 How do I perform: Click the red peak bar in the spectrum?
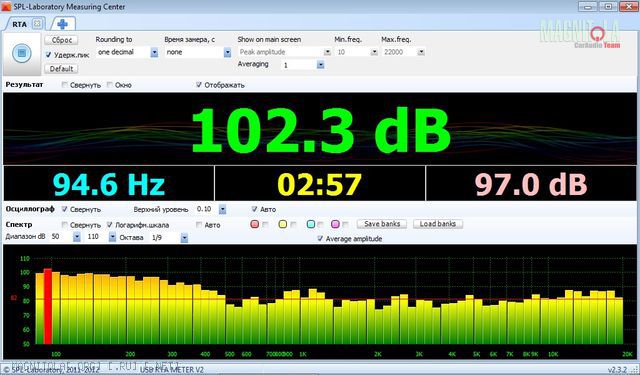48,306
